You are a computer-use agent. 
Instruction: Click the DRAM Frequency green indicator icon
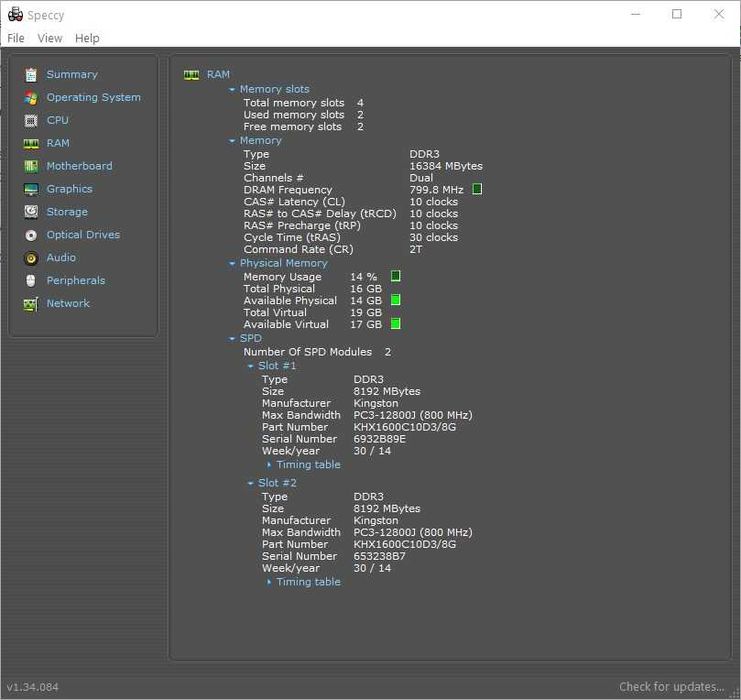(477, 189)
